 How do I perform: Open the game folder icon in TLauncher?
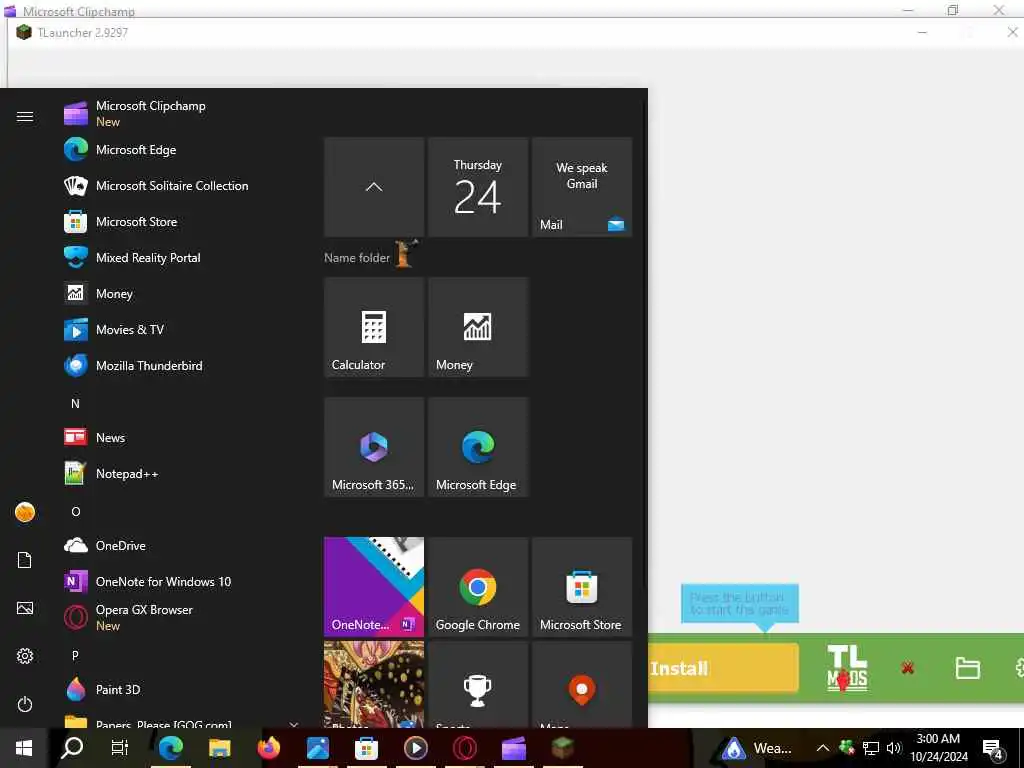(967, 668)
